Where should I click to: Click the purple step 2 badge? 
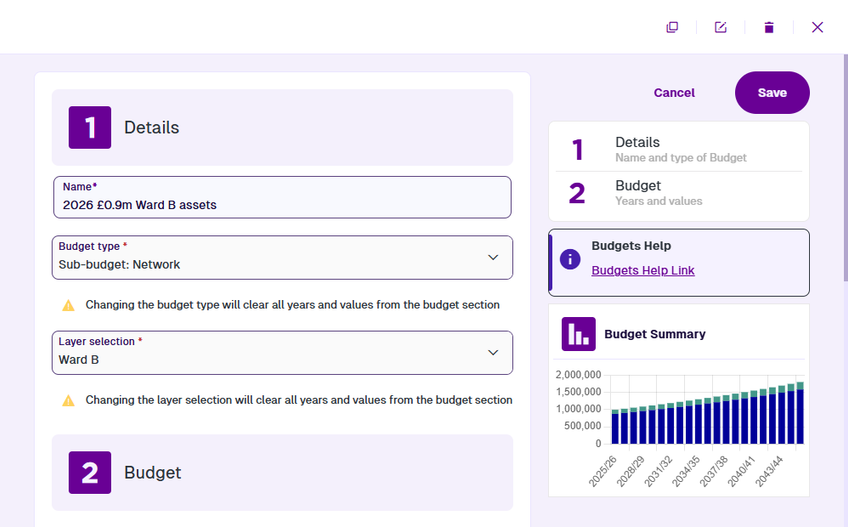[x=90, y=472]
